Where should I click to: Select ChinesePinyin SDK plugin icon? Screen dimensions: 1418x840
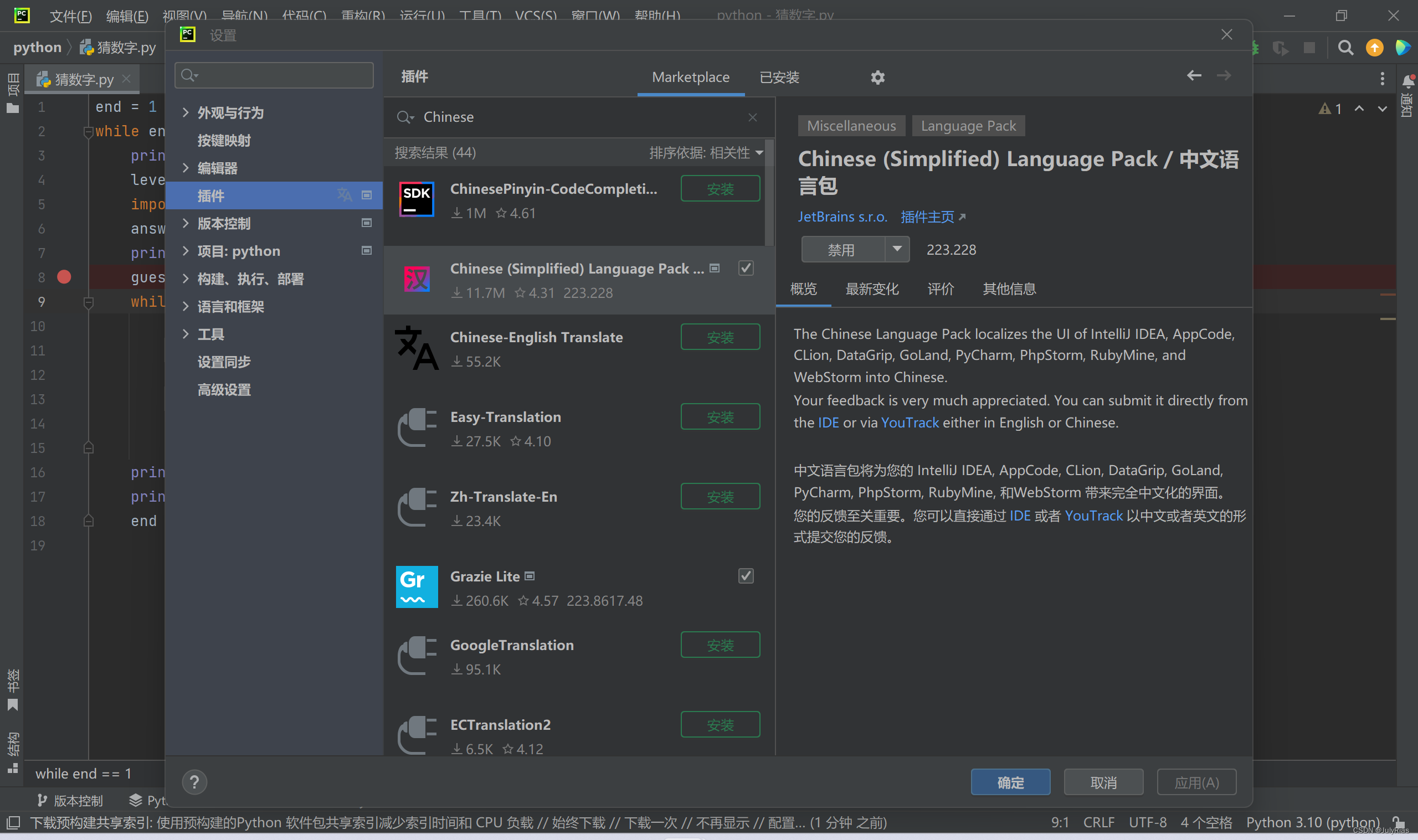(x=417, y=199)
